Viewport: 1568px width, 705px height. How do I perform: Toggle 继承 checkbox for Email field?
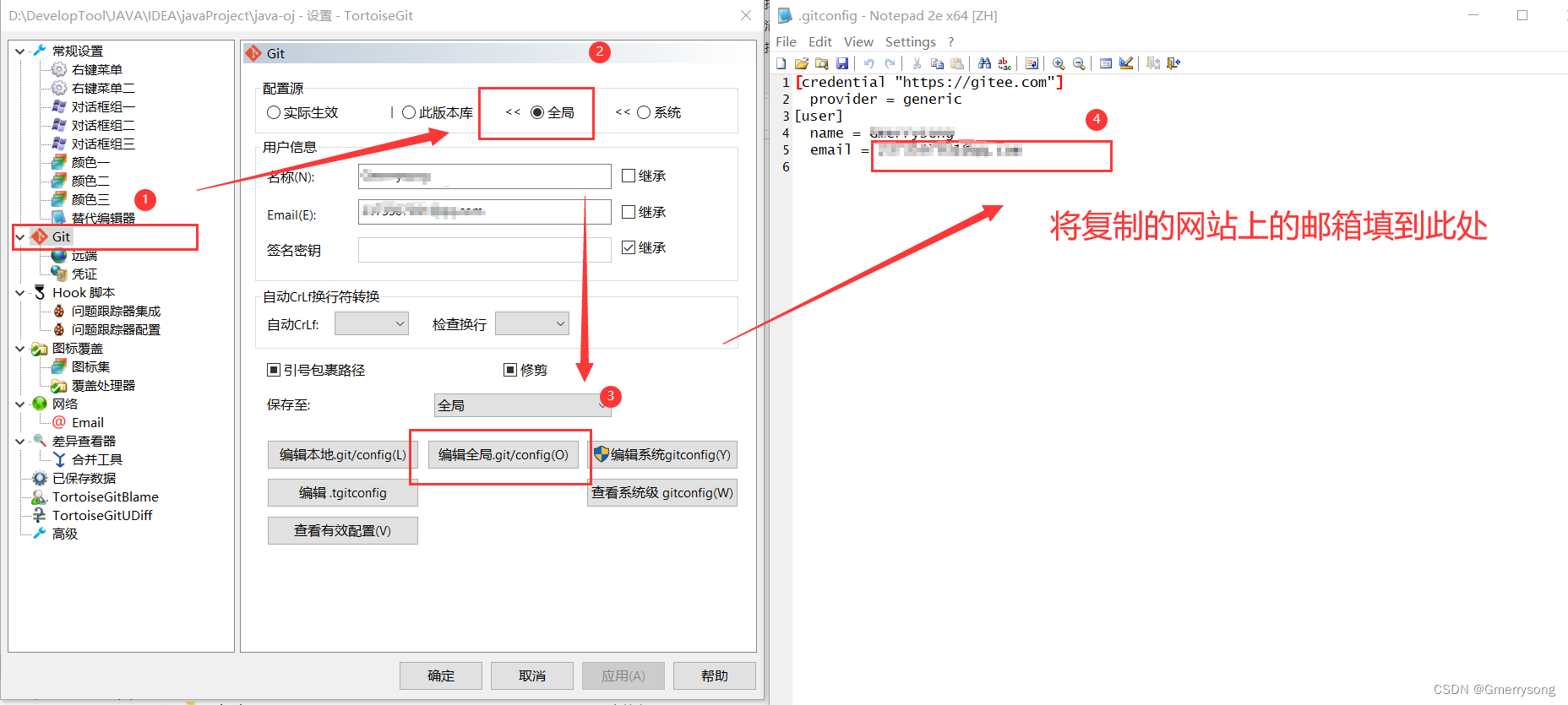(x=629, y=212)
